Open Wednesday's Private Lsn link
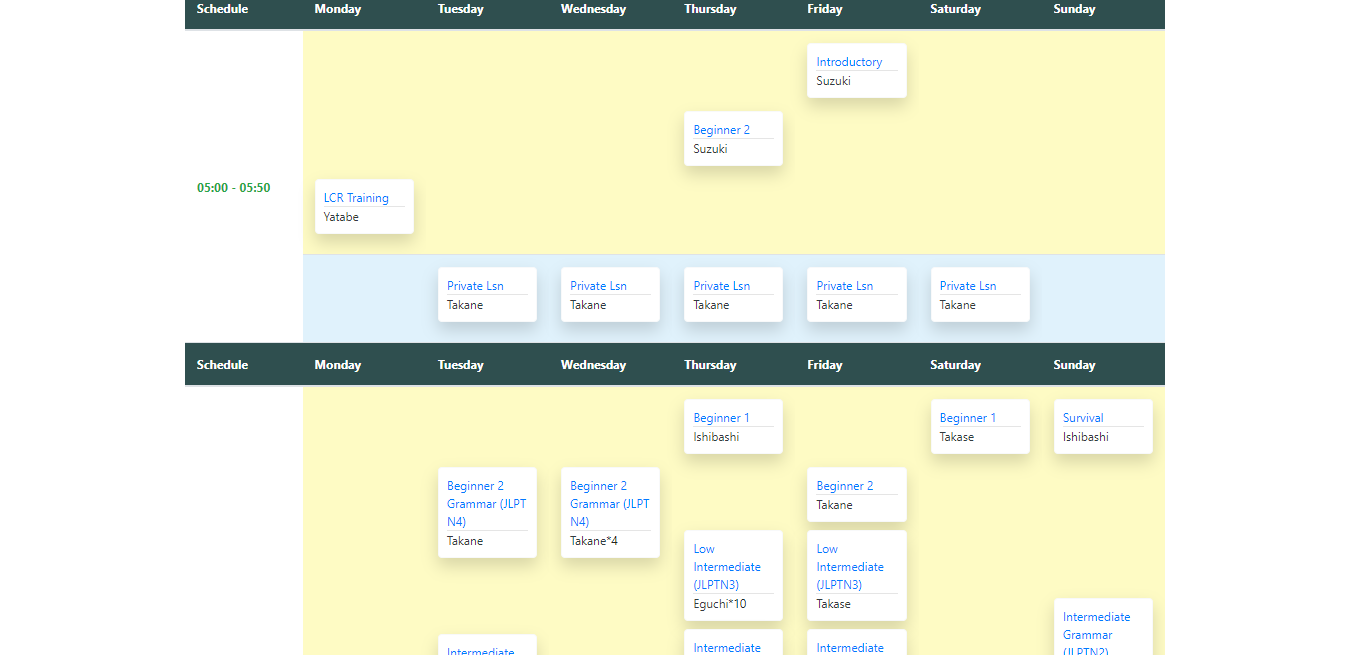 pos(598,286)
